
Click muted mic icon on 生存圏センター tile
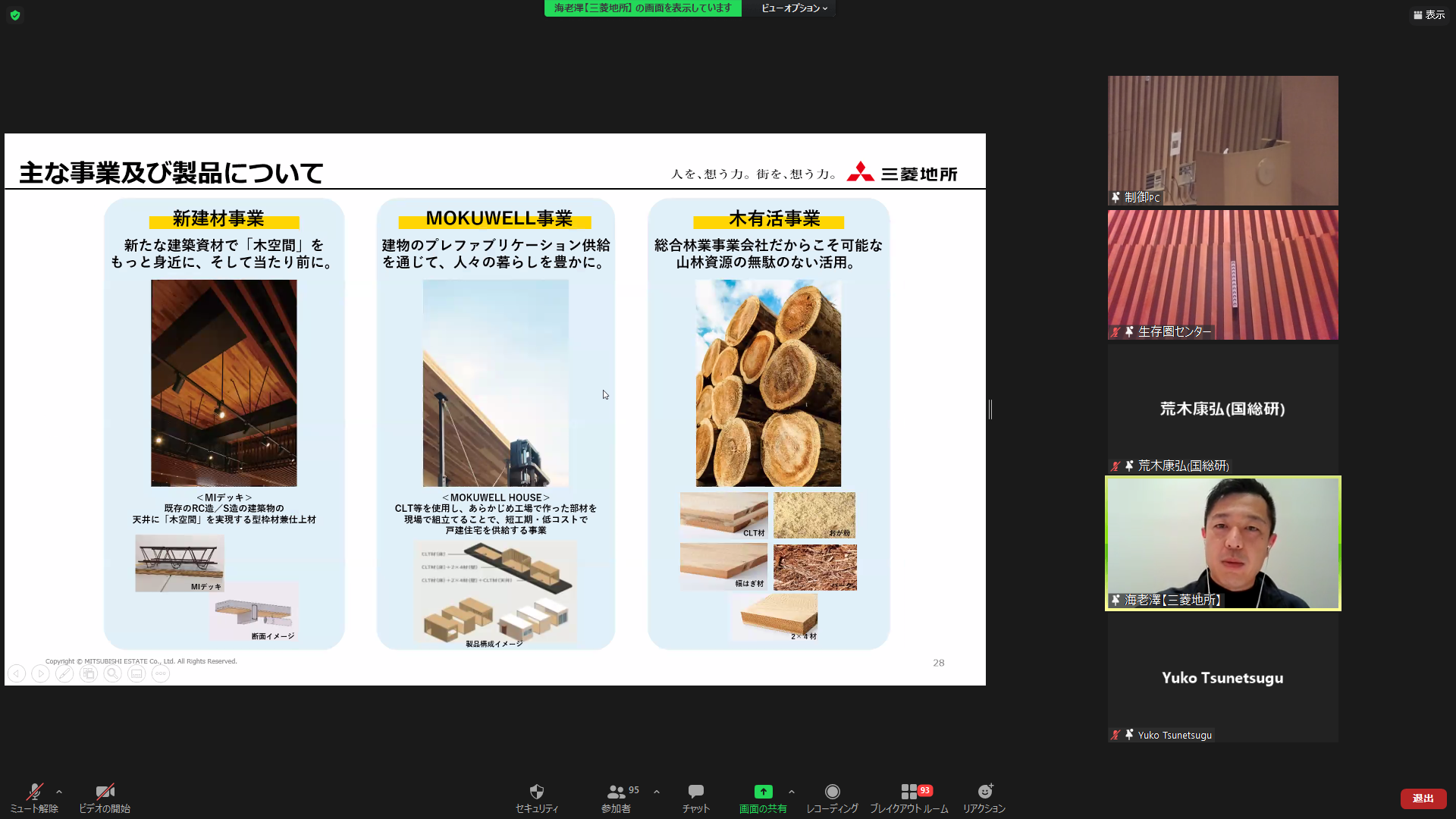click(1116, 332)
